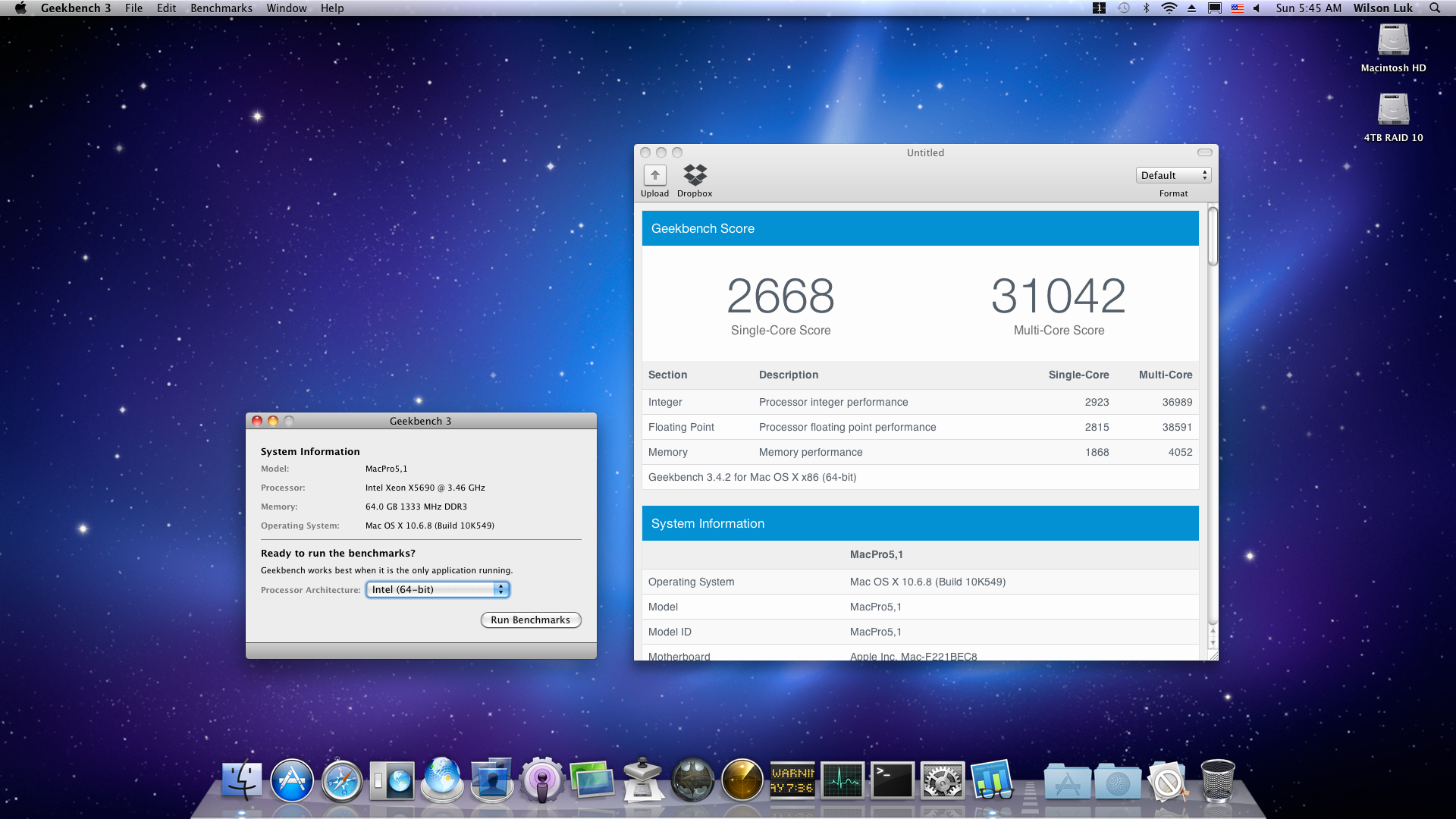Click the Wilson Luk user menu
1456x819 pixels.
click(x=1383, y=8)
